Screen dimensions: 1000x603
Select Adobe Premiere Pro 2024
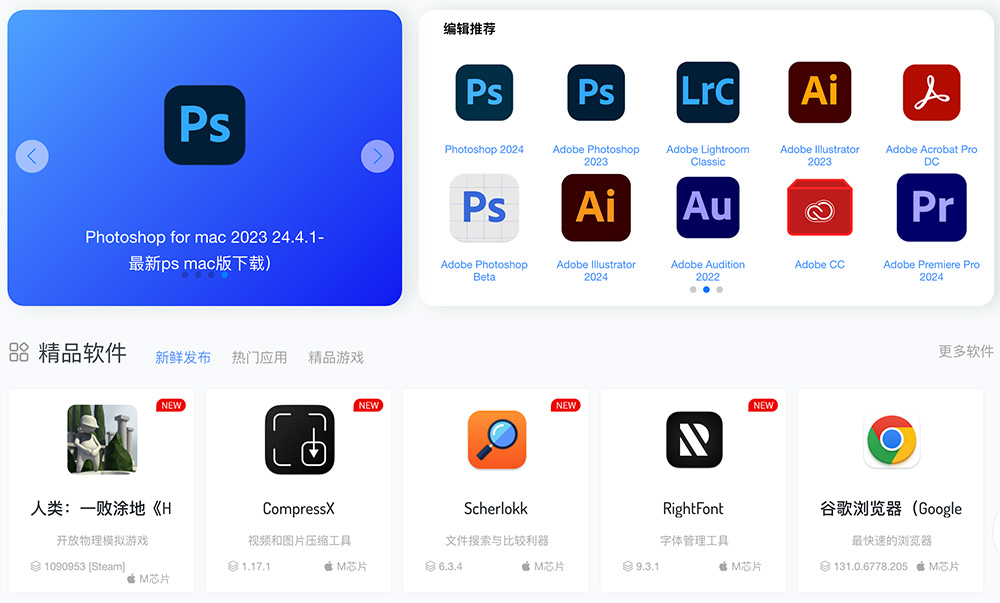[931, 207]
